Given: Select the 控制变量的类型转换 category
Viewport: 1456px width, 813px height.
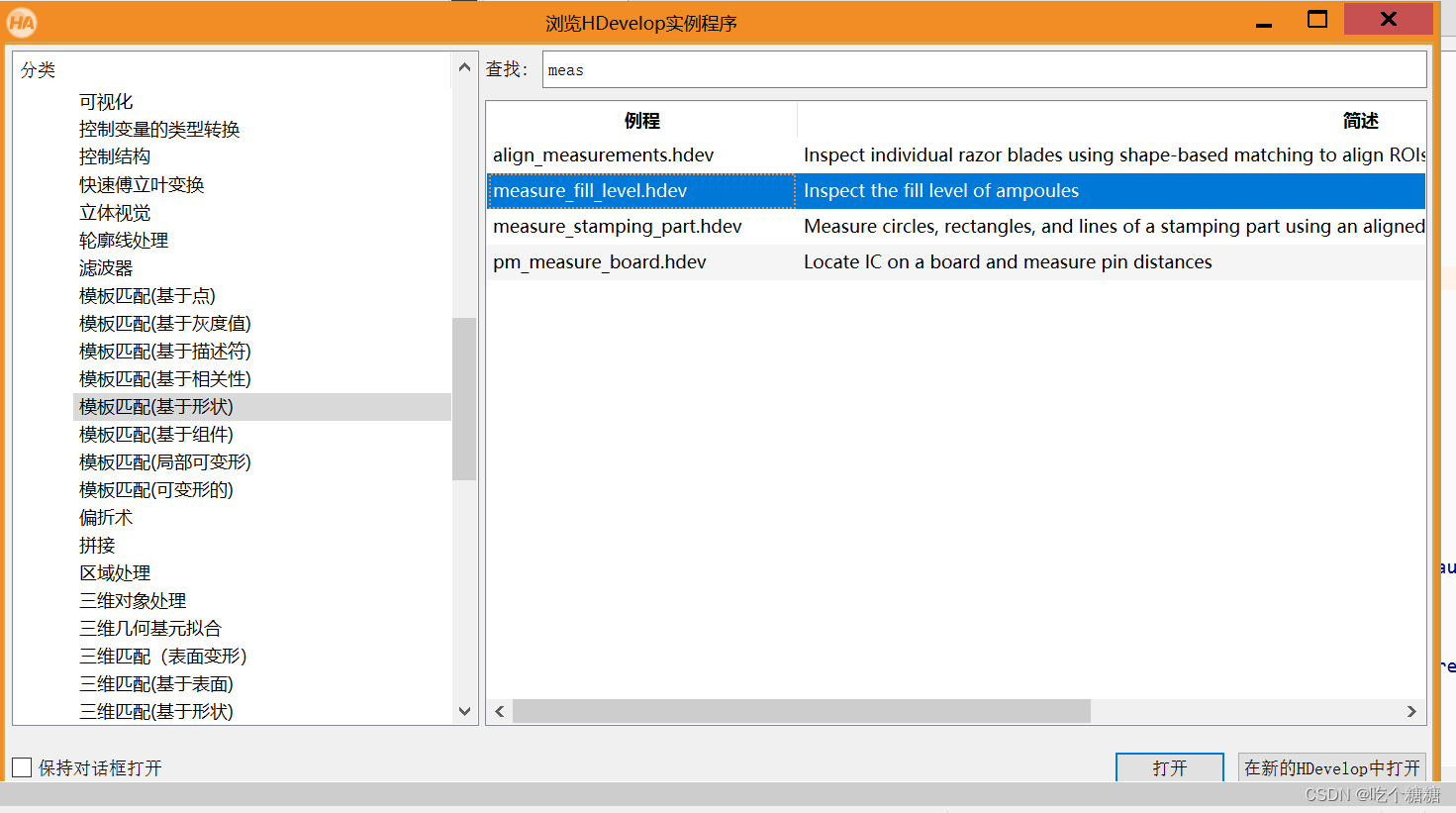Looking at the screenshot, I should [159, 129].
